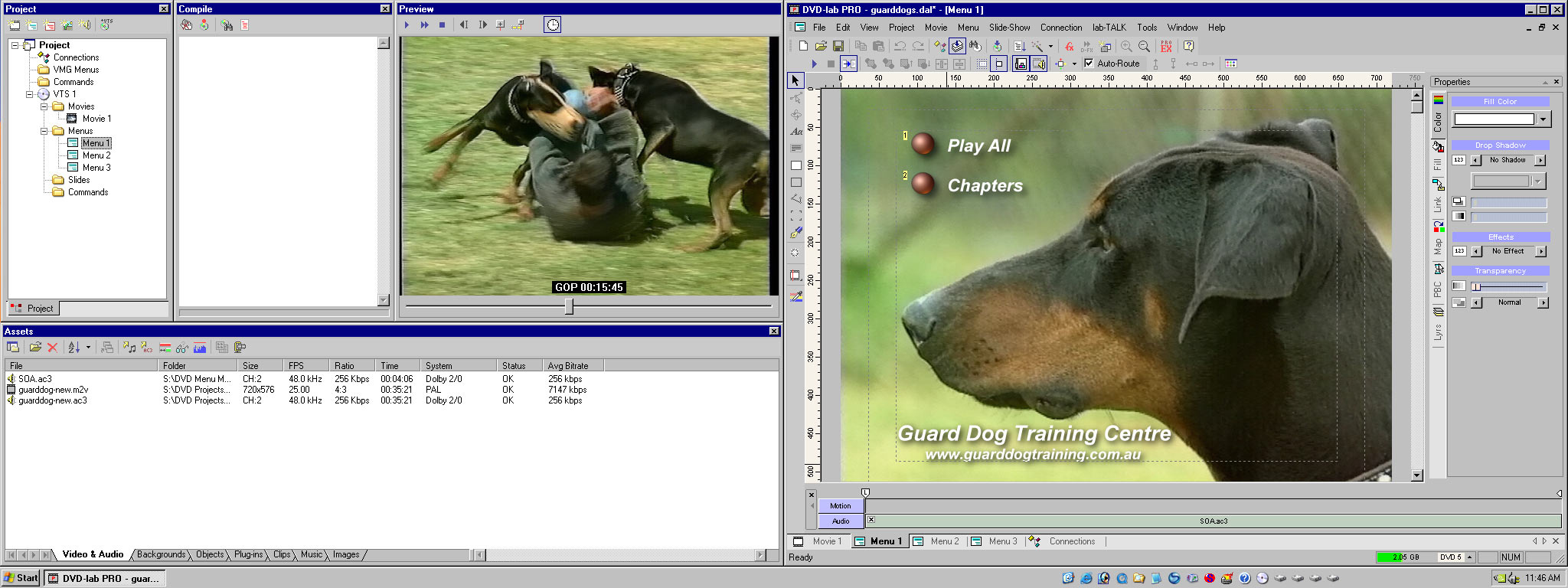Step Drop Shadow to next option

(1540, 160)
